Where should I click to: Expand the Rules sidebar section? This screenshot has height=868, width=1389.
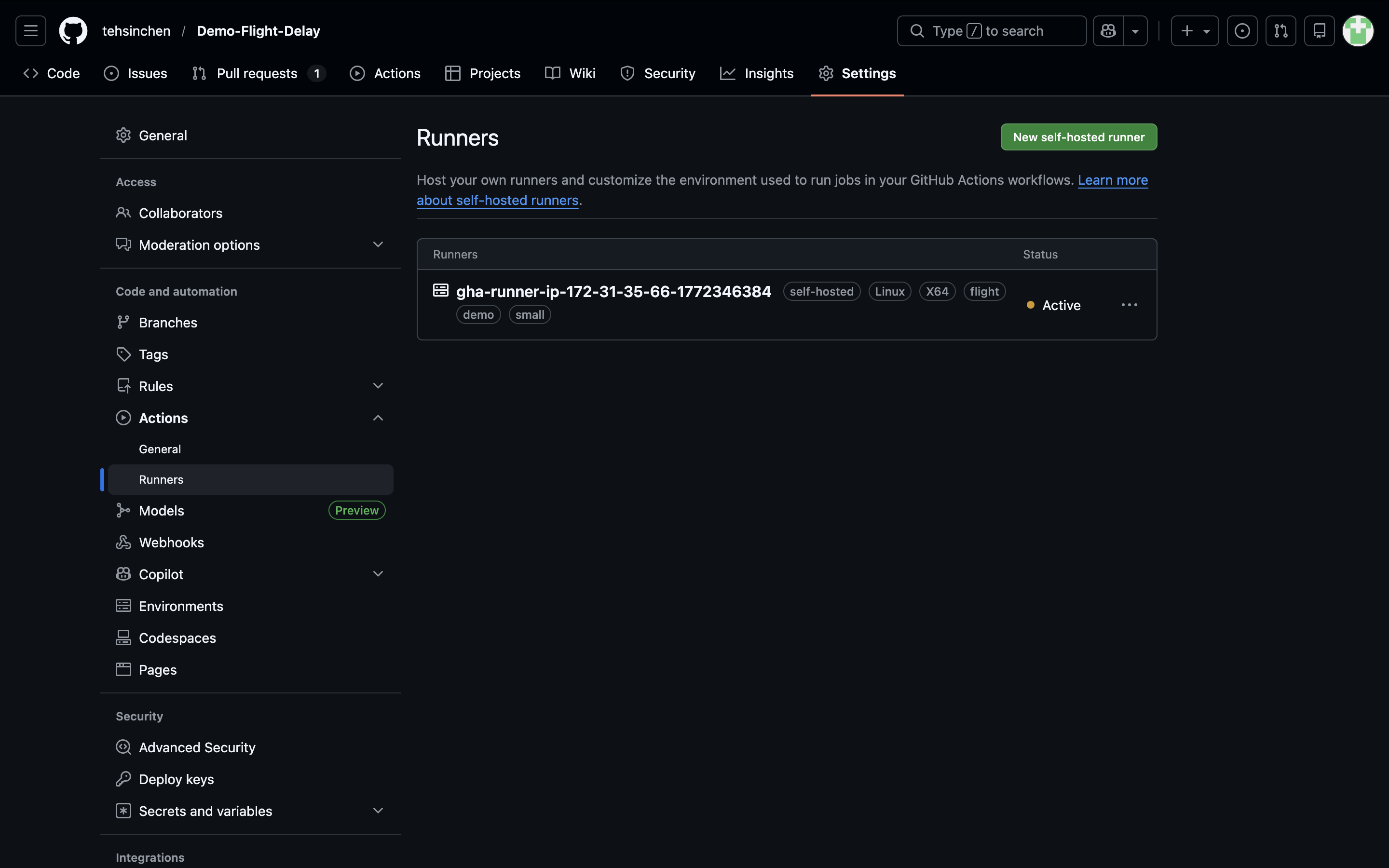coord(378,386)
